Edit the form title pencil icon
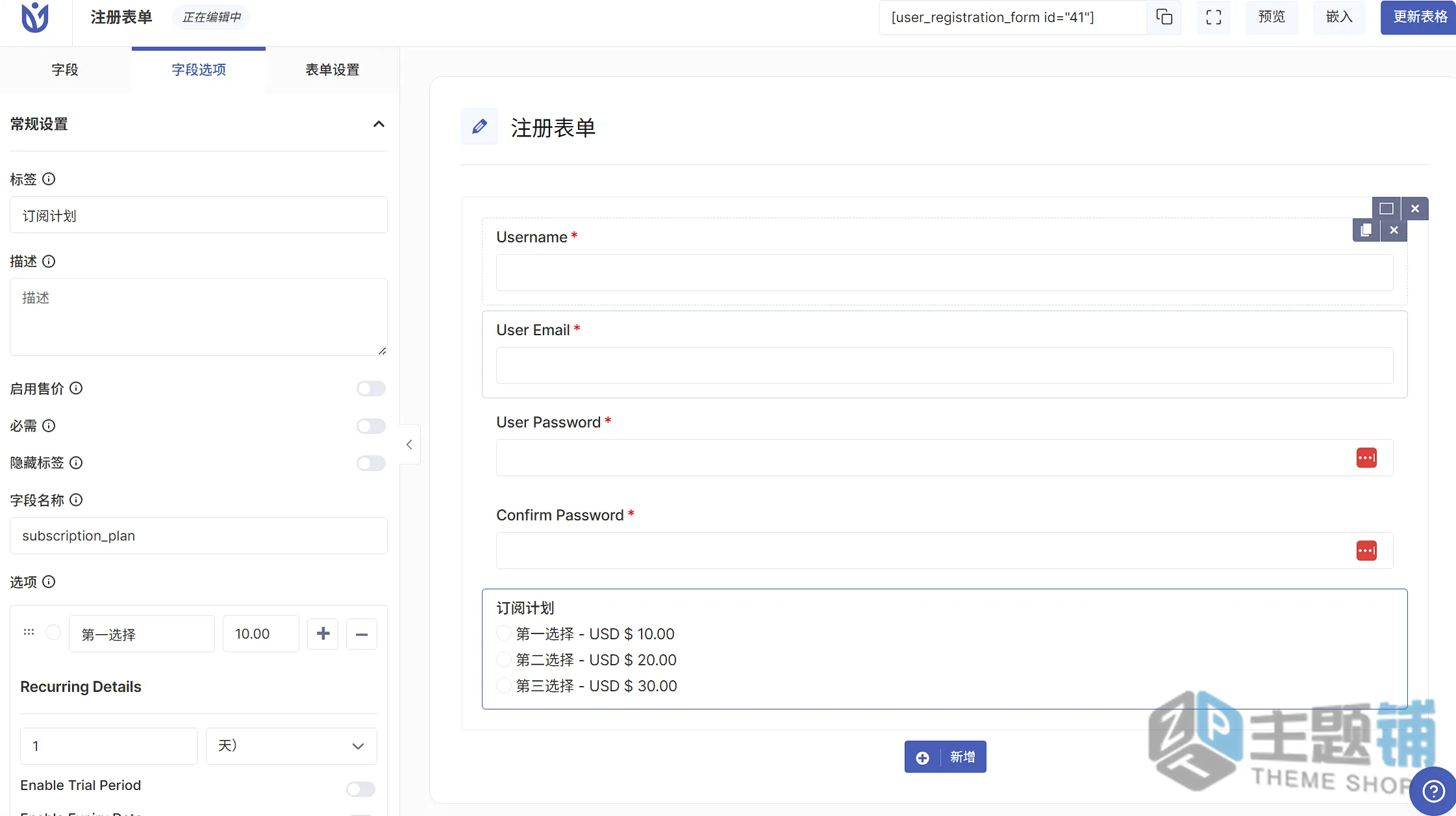 pyautogui.click(x=479, y=126)
